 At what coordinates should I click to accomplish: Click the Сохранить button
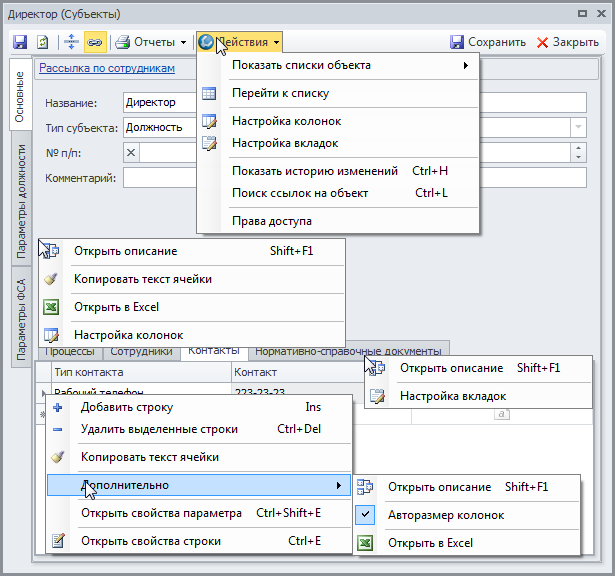(x=488, y=42)
